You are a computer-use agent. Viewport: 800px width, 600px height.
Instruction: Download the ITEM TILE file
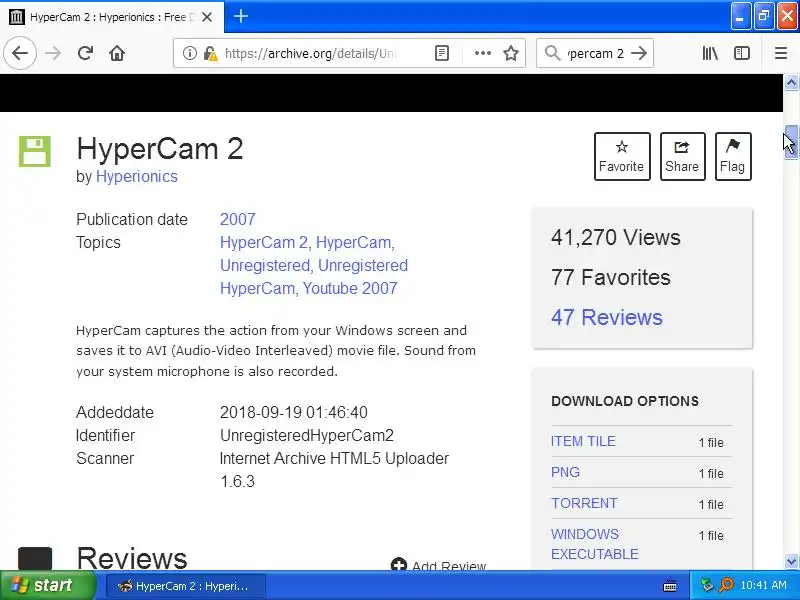coord(583,441)
